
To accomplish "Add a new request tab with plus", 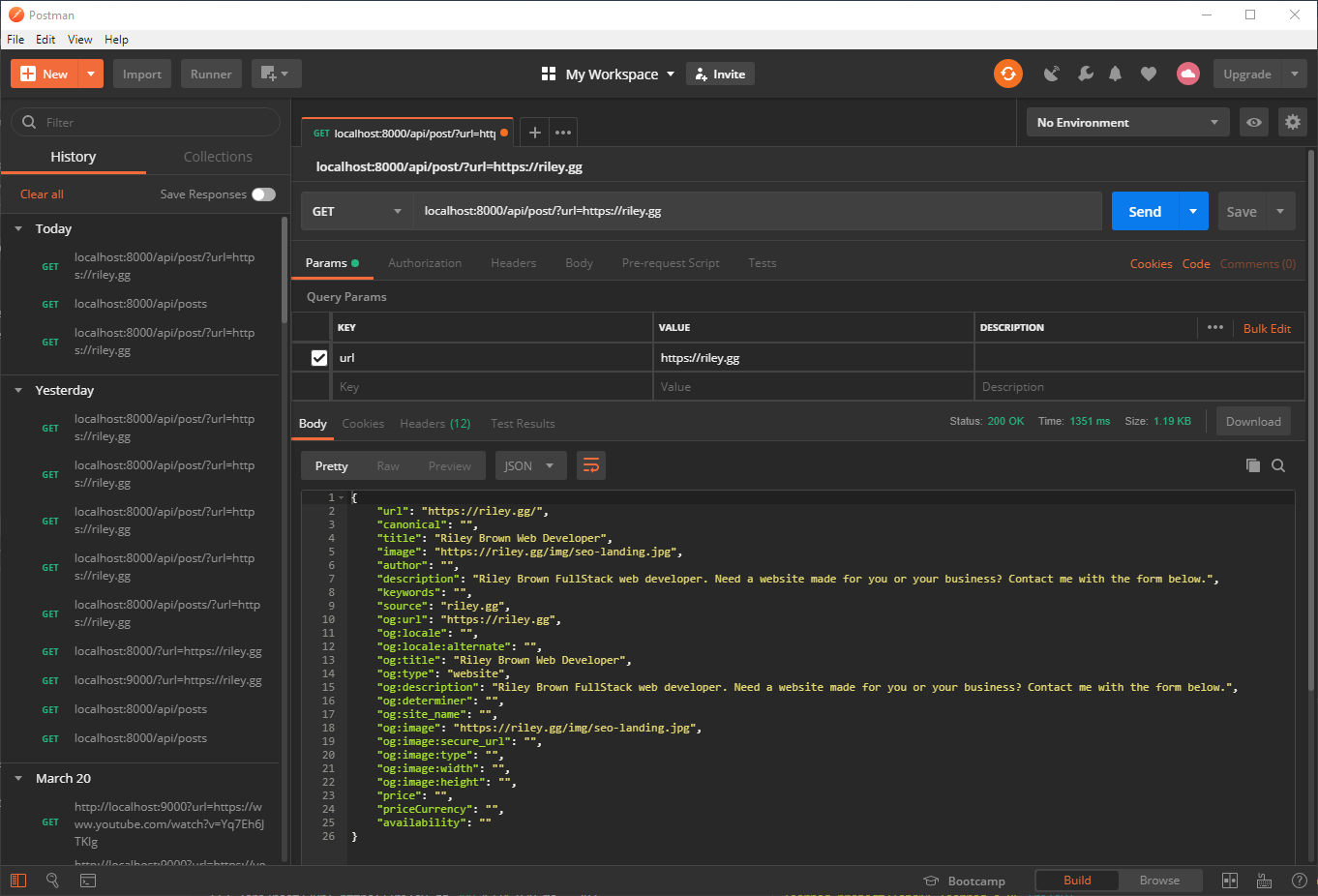I will 534,133.
